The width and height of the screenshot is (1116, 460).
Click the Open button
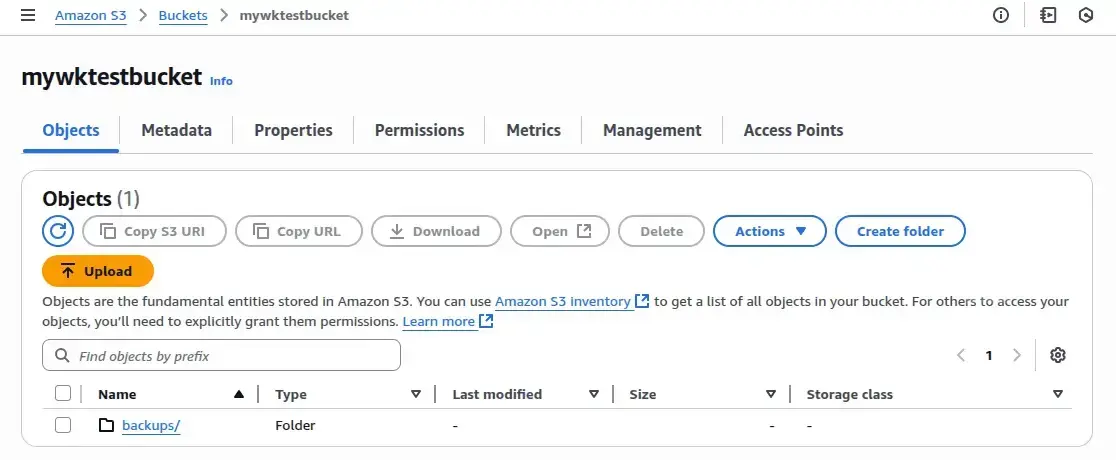(x=560, y=231)
